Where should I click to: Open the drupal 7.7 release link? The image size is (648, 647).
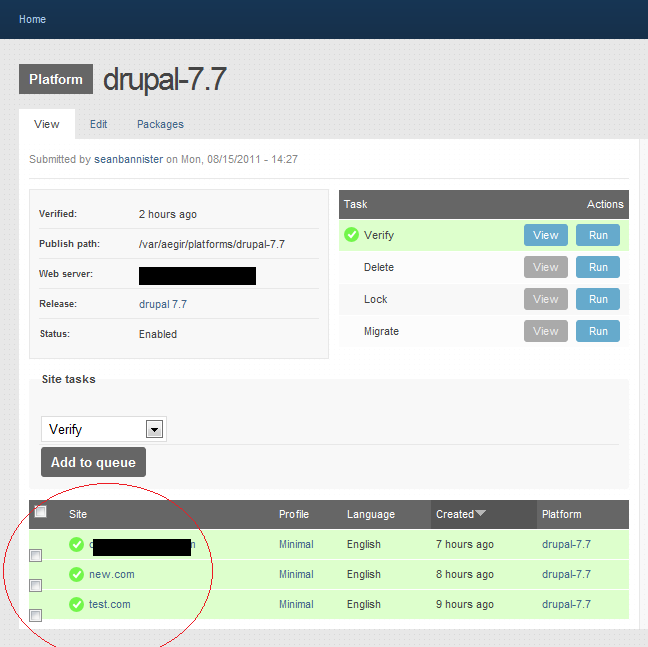(x=163, y=304)
